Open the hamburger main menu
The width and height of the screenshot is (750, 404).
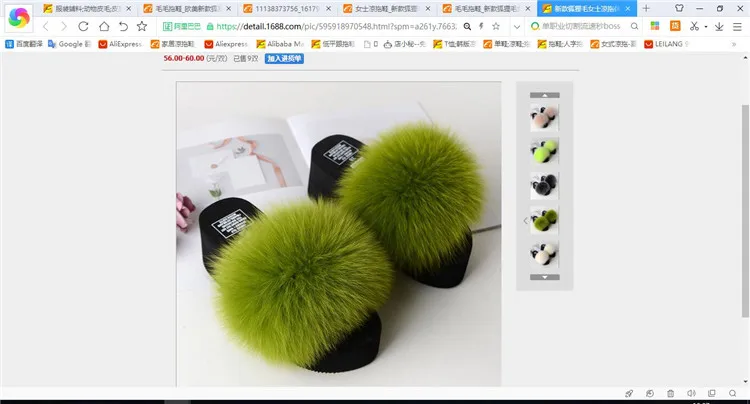(x=737, y=27)
